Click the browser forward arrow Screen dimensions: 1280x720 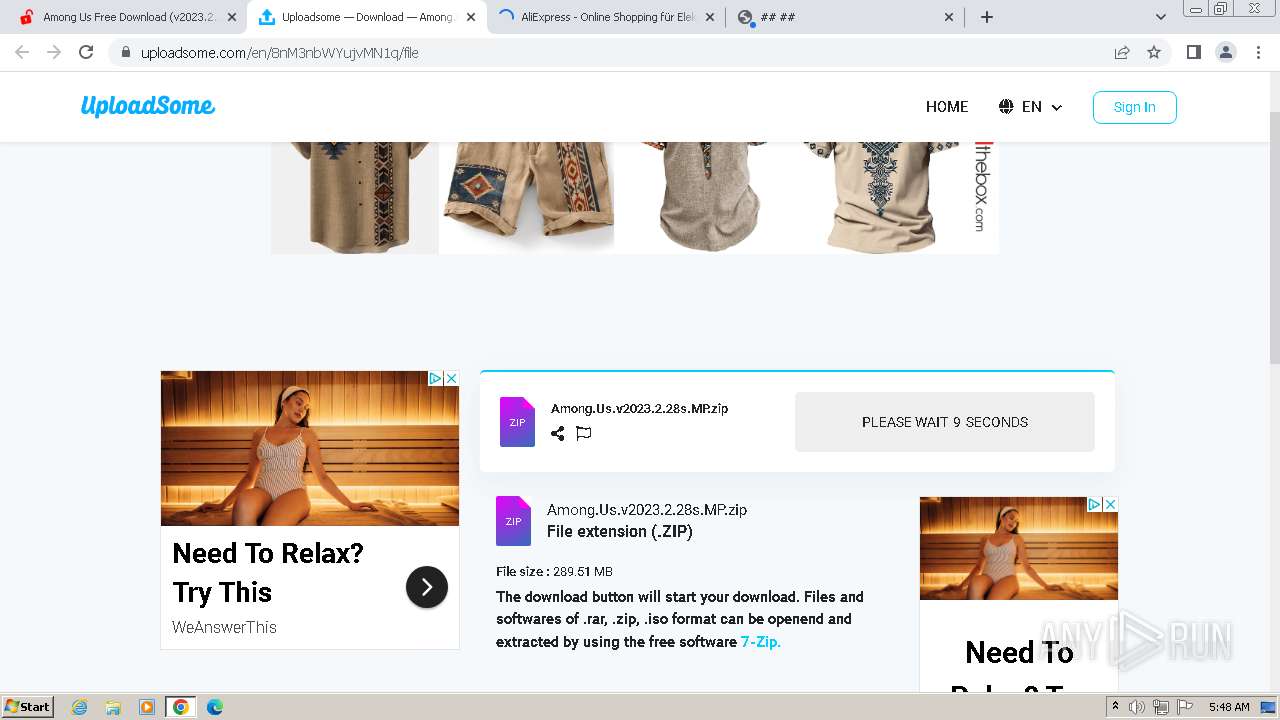coord(54,52)
